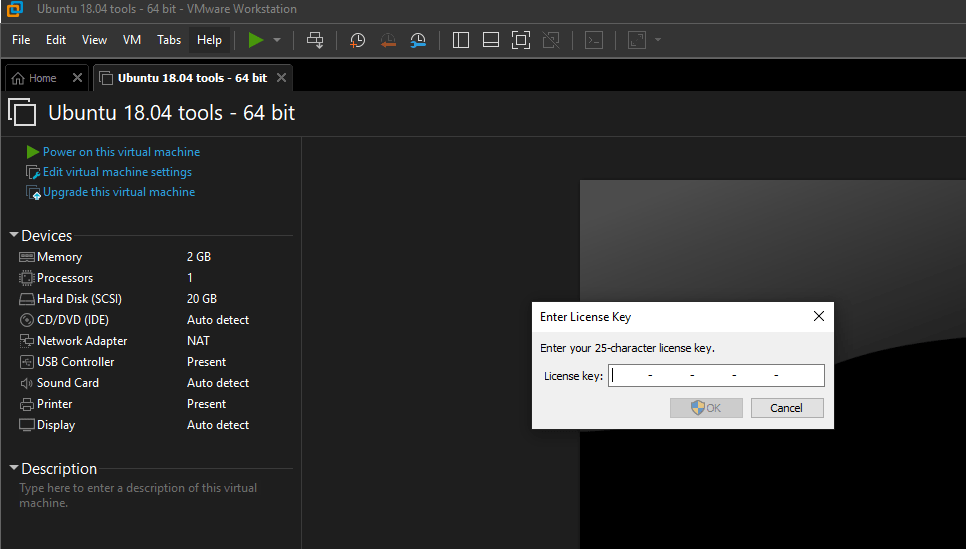Click the Sound Card speaker icon
Viewport: 966px width, 549px height.
point(26,383)
